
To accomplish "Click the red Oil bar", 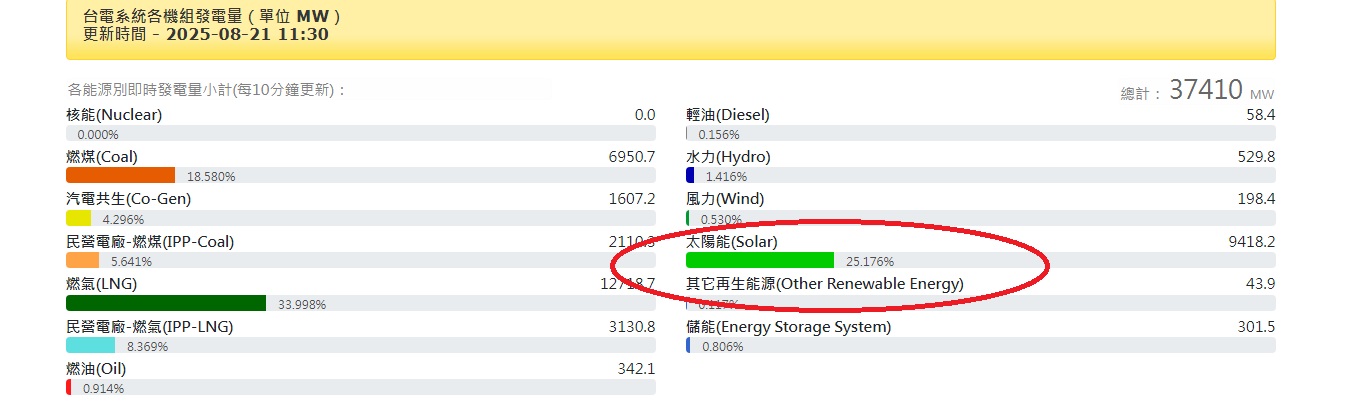I will pos(68,387).
